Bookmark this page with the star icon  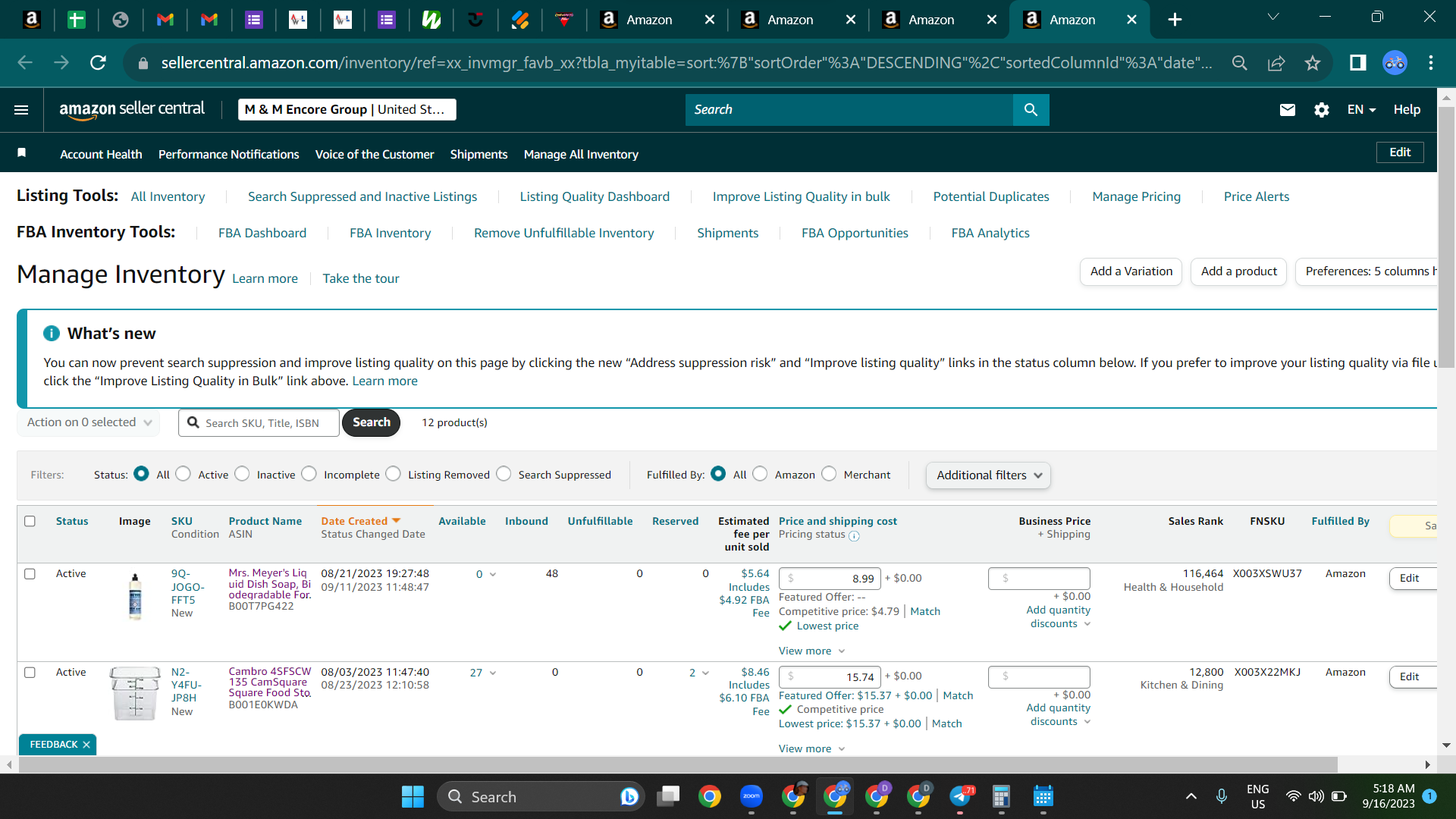coord(1313,63)
